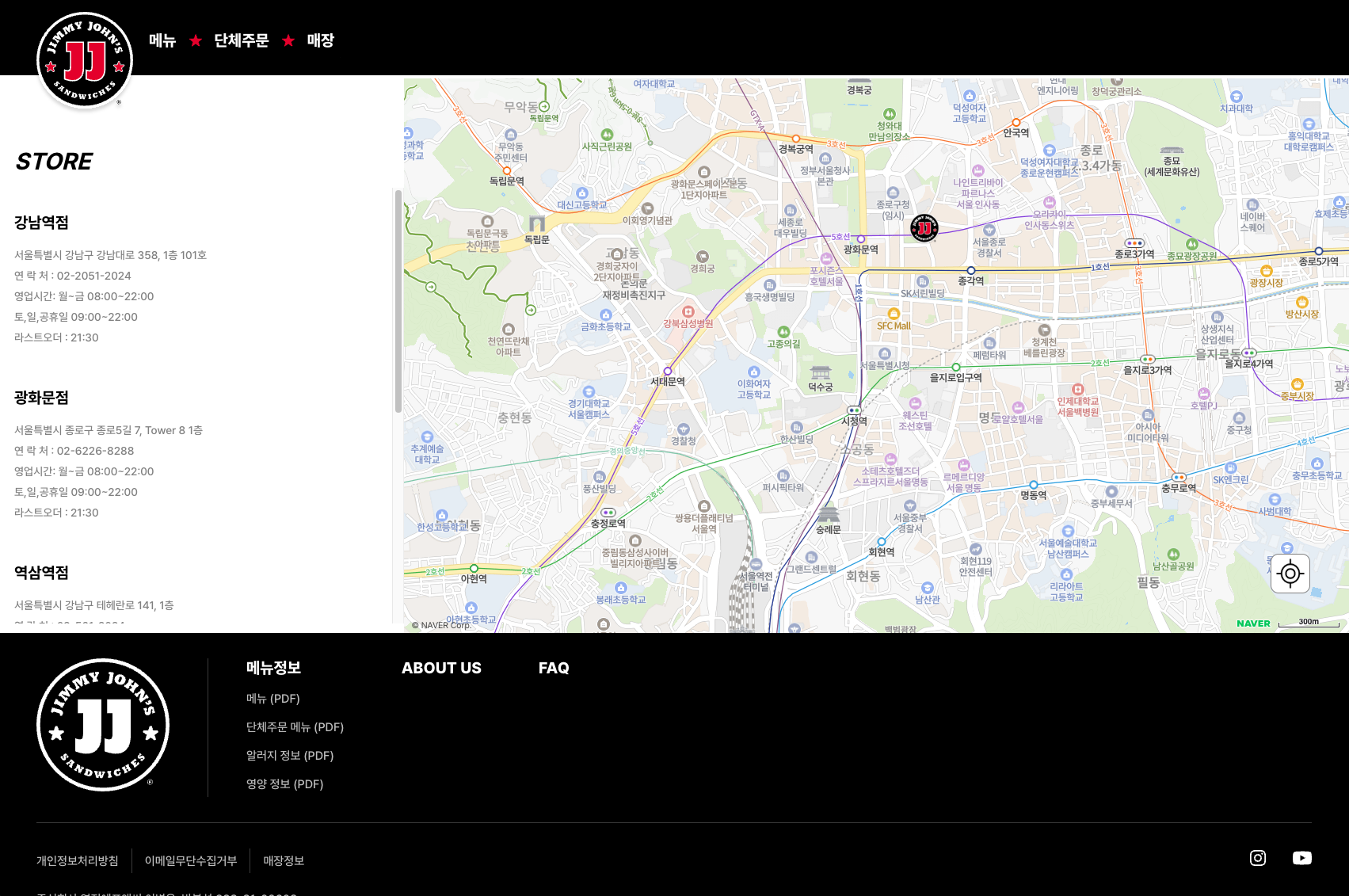Click 광화문점 phone number 02-6226-8288
The width and height of the screenshot is (1349, 896).
point(96,451)
